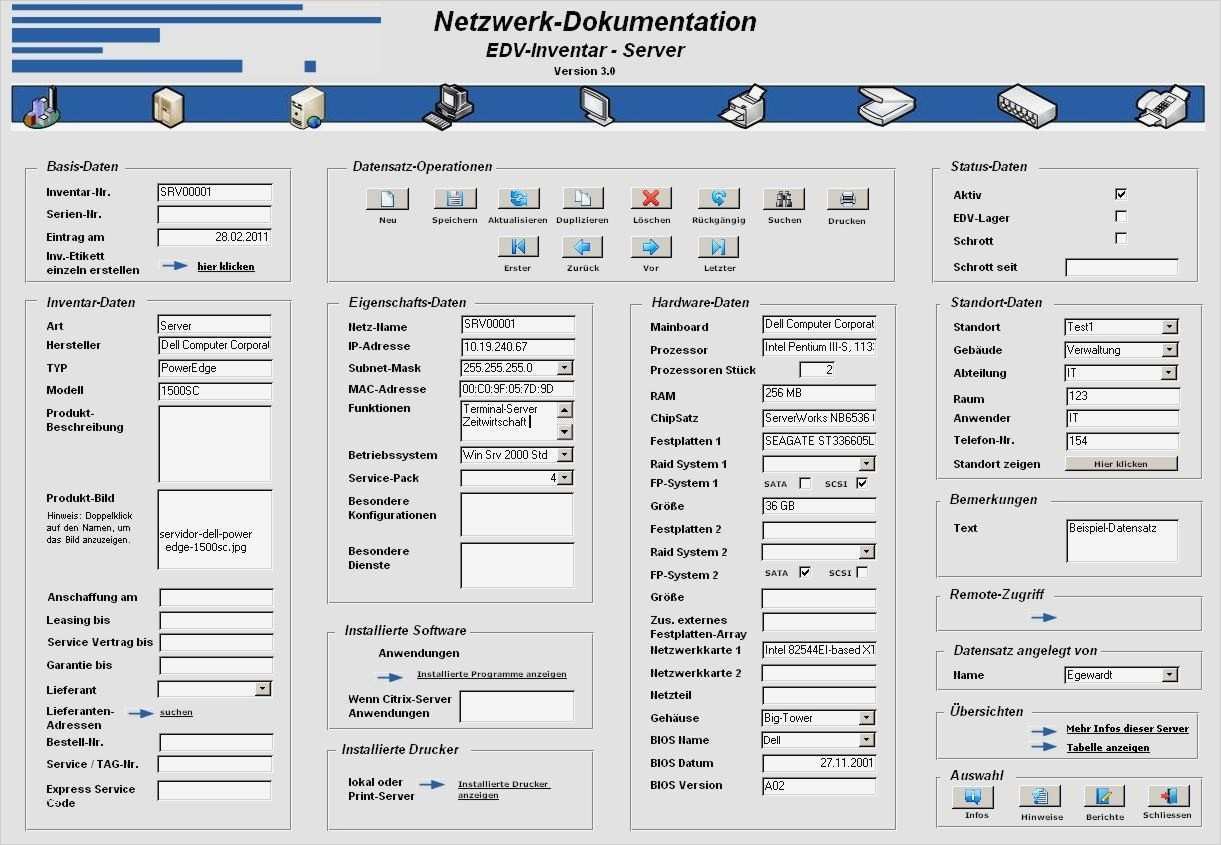Open the Service-Pack dropdown

[x=565, y=478]
